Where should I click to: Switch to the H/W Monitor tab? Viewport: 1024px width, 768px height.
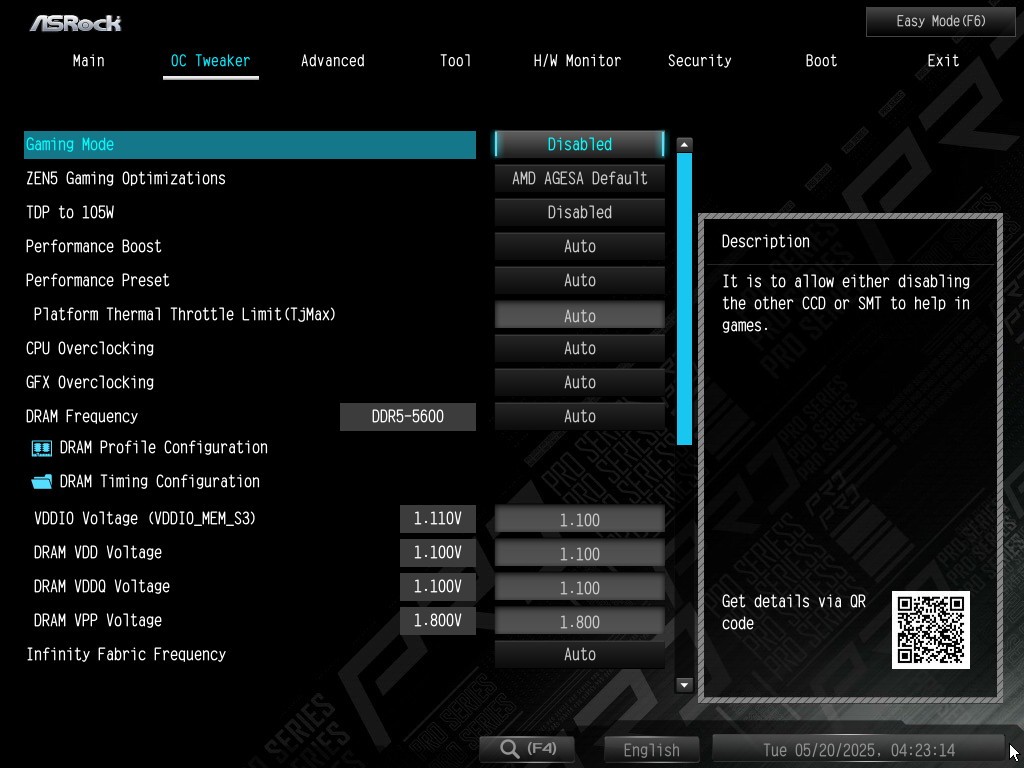577,61
